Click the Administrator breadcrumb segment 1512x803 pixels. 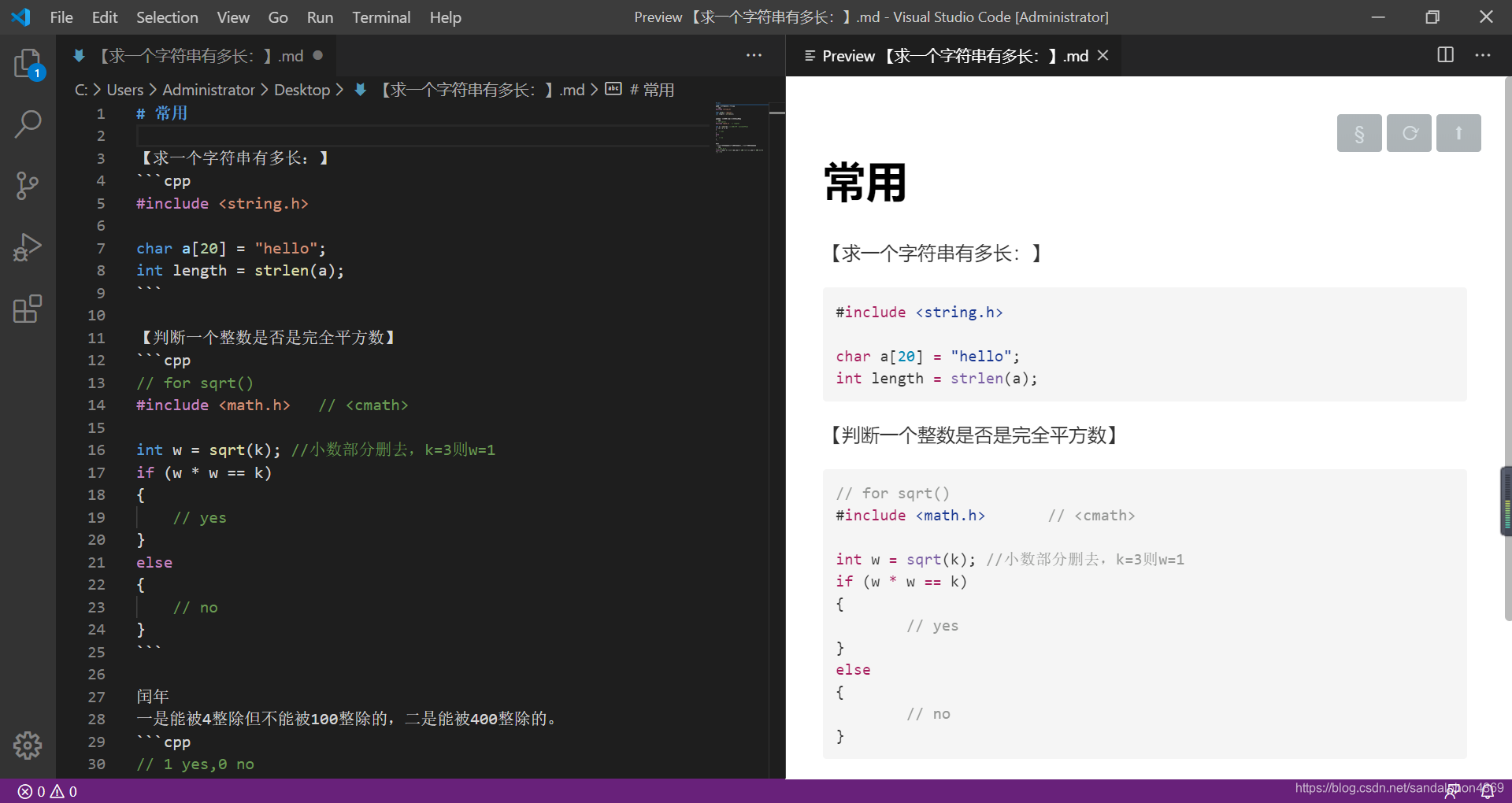point(209,90)
